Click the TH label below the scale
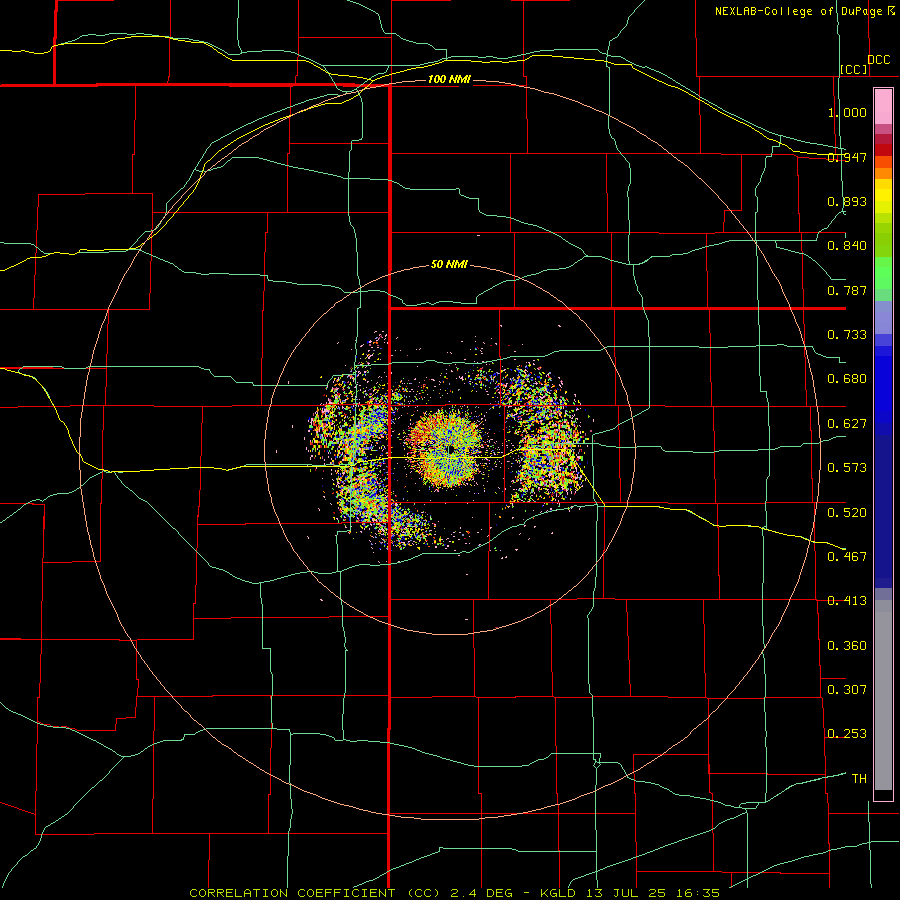Screen dimensions: 900x900 pyautogui.click(x=859, y=779)
